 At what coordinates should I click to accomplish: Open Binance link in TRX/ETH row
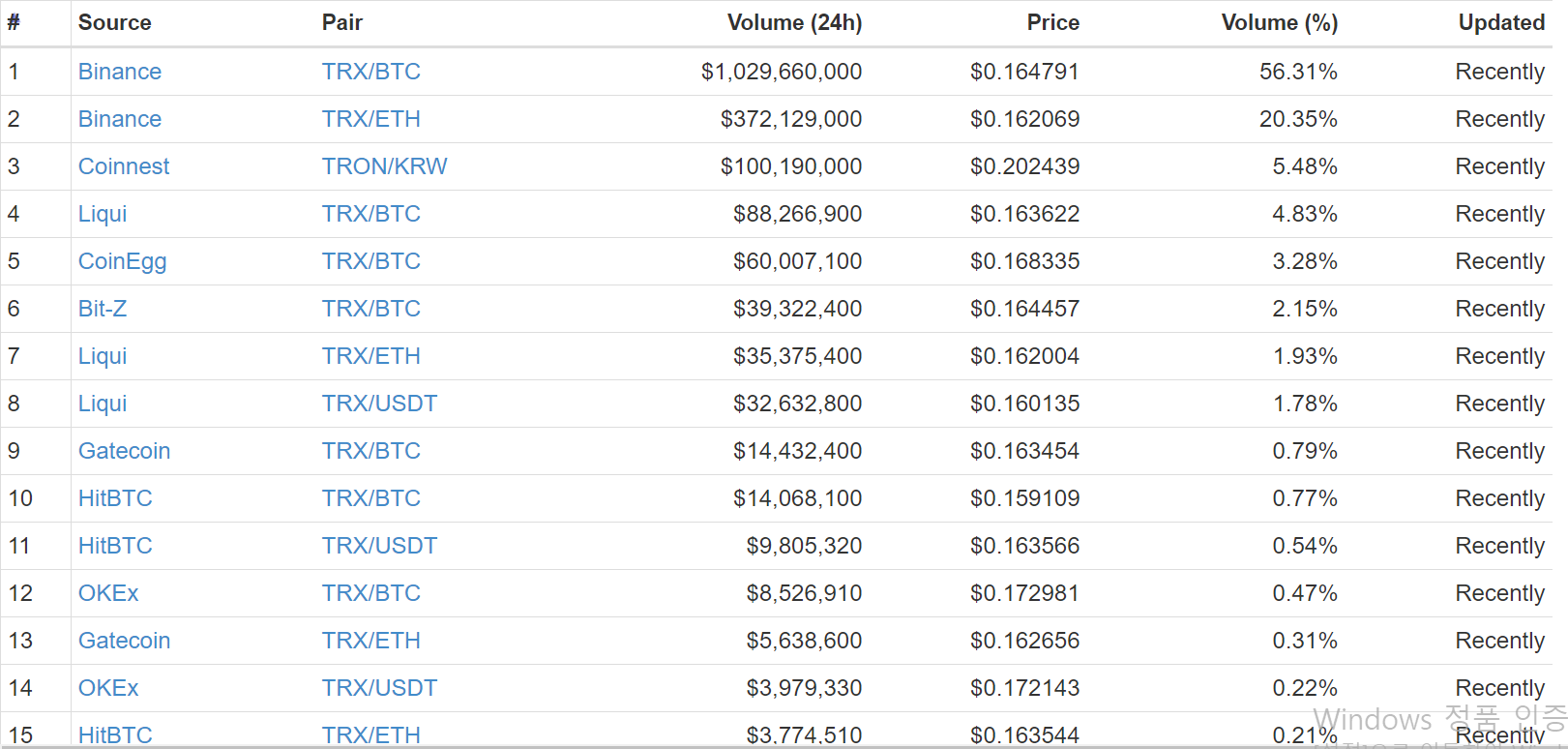[120, 119]
